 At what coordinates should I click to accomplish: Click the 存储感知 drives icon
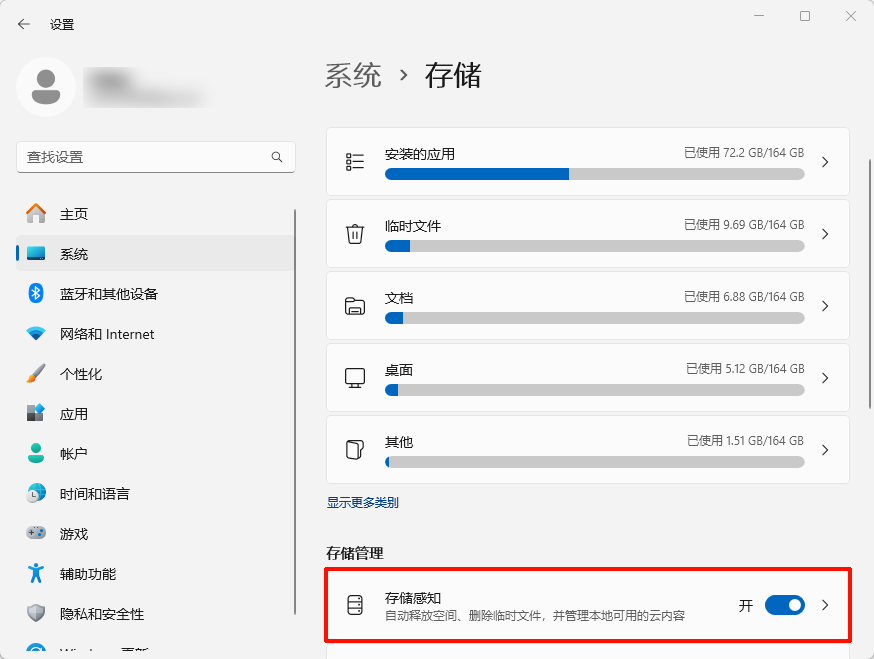[x=355, y=605]
